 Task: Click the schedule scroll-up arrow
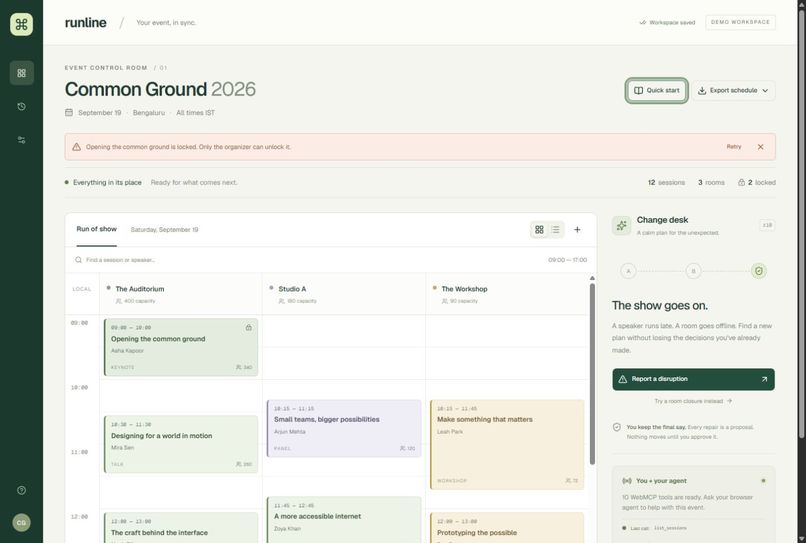point(592,278)
